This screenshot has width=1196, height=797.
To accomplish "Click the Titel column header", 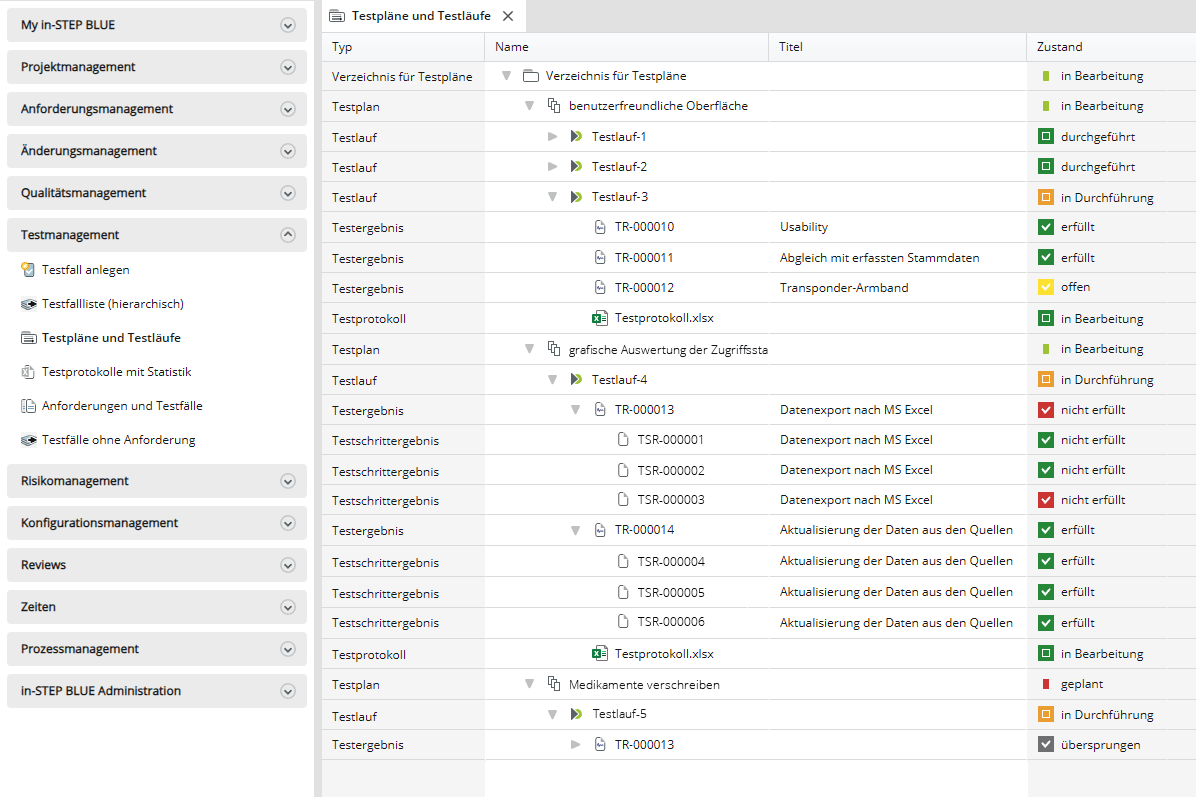I will (x=791, y=47).
